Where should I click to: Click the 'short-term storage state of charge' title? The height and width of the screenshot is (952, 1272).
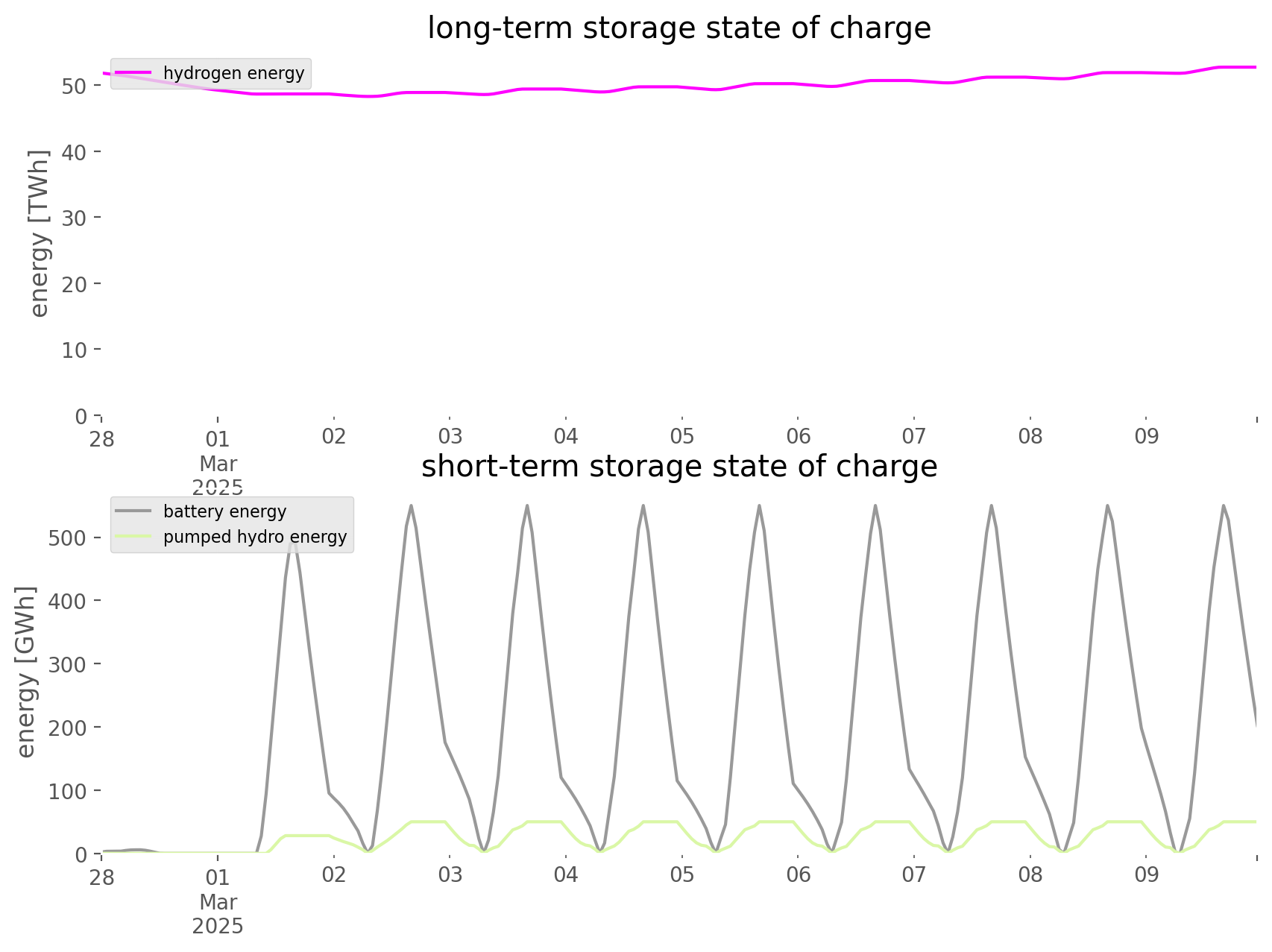point(679,467)
